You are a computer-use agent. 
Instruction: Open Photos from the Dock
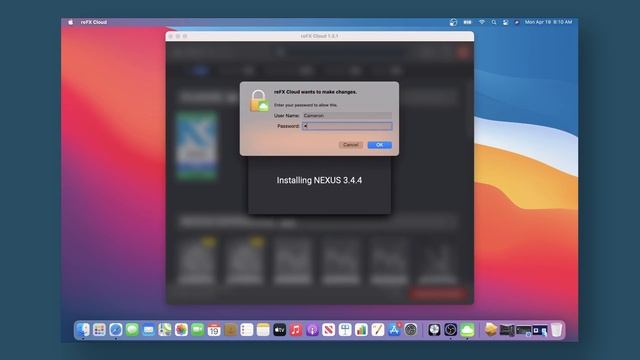click(181, 329)
